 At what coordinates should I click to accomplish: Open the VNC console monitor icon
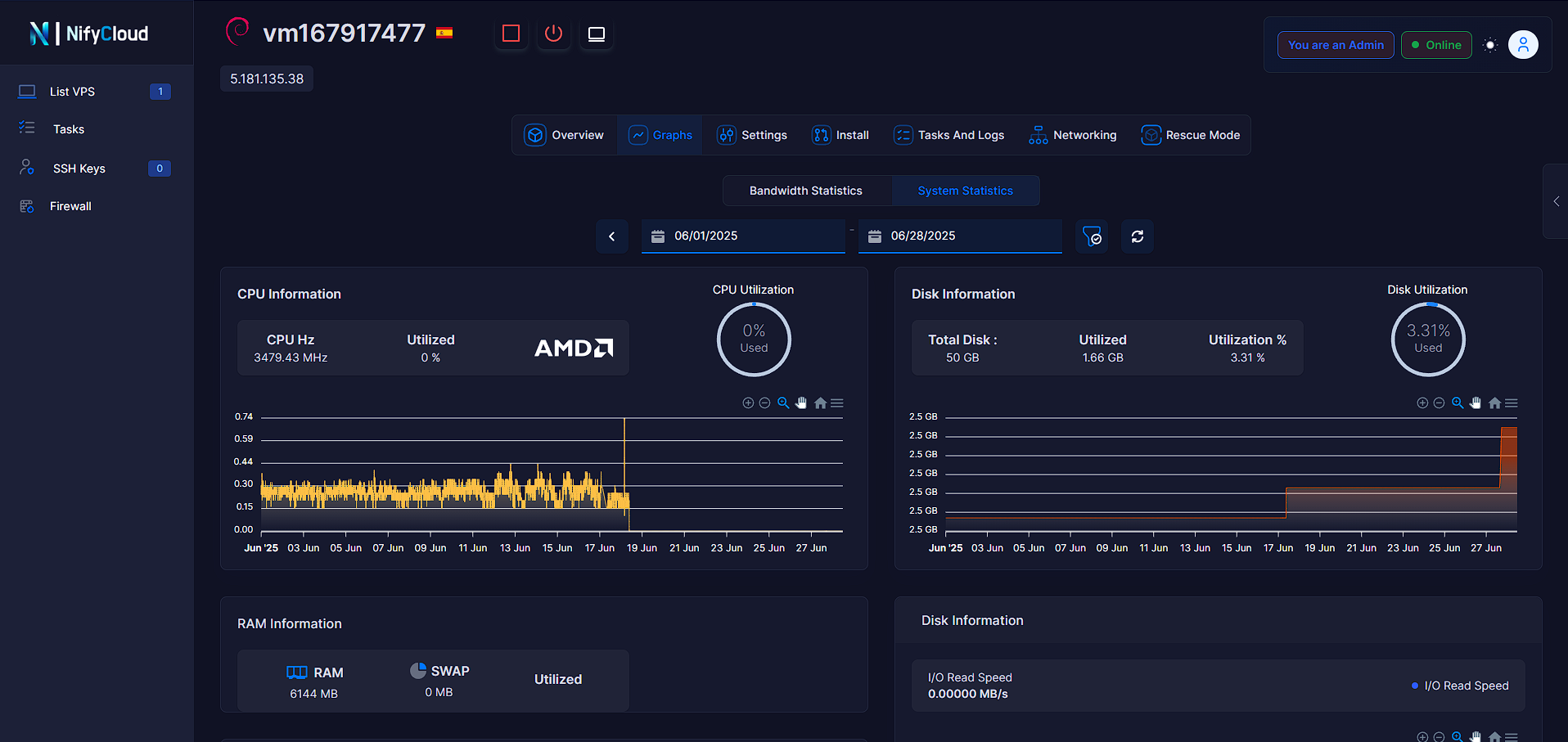(597, 34)
